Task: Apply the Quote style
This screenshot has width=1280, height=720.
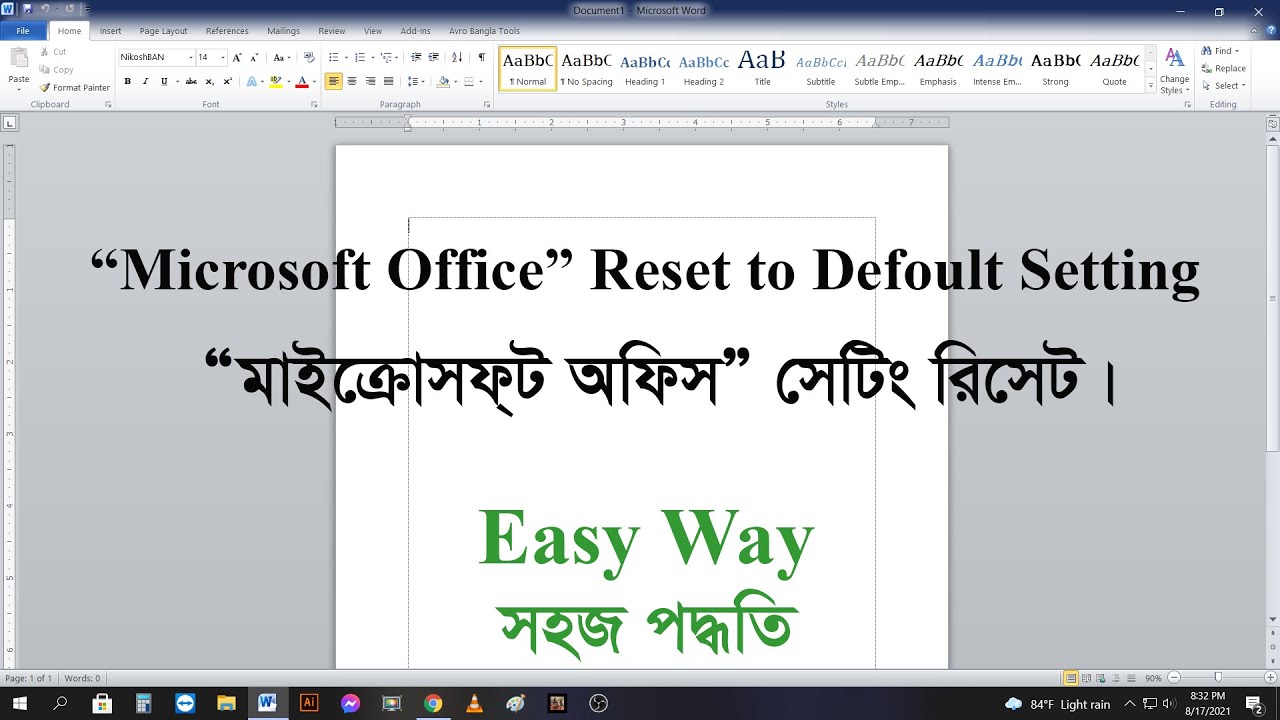Action: (1114, 69)
